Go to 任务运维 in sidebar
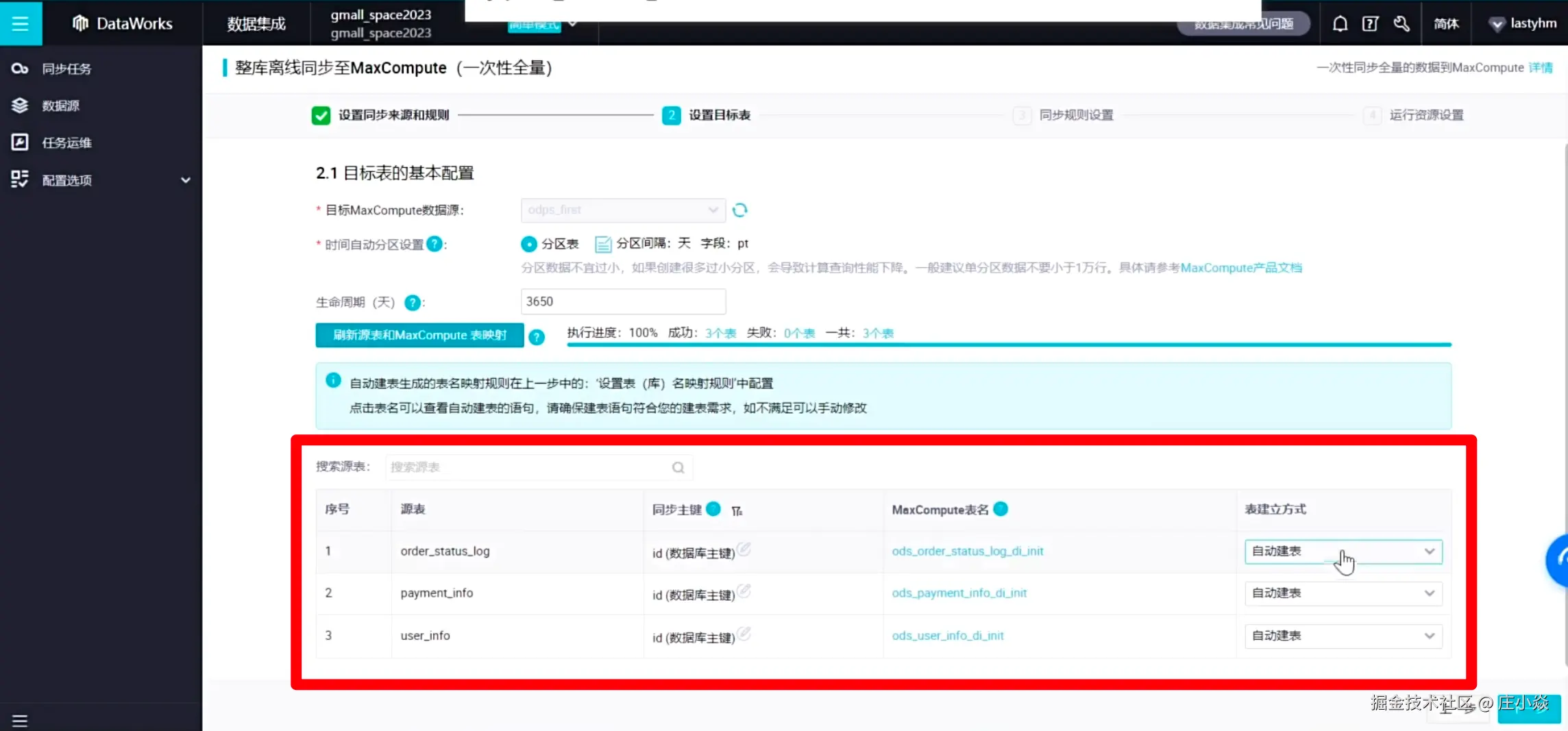This screenshot has height=731, width=1568. pyautogui.click(x=67, y=143)
